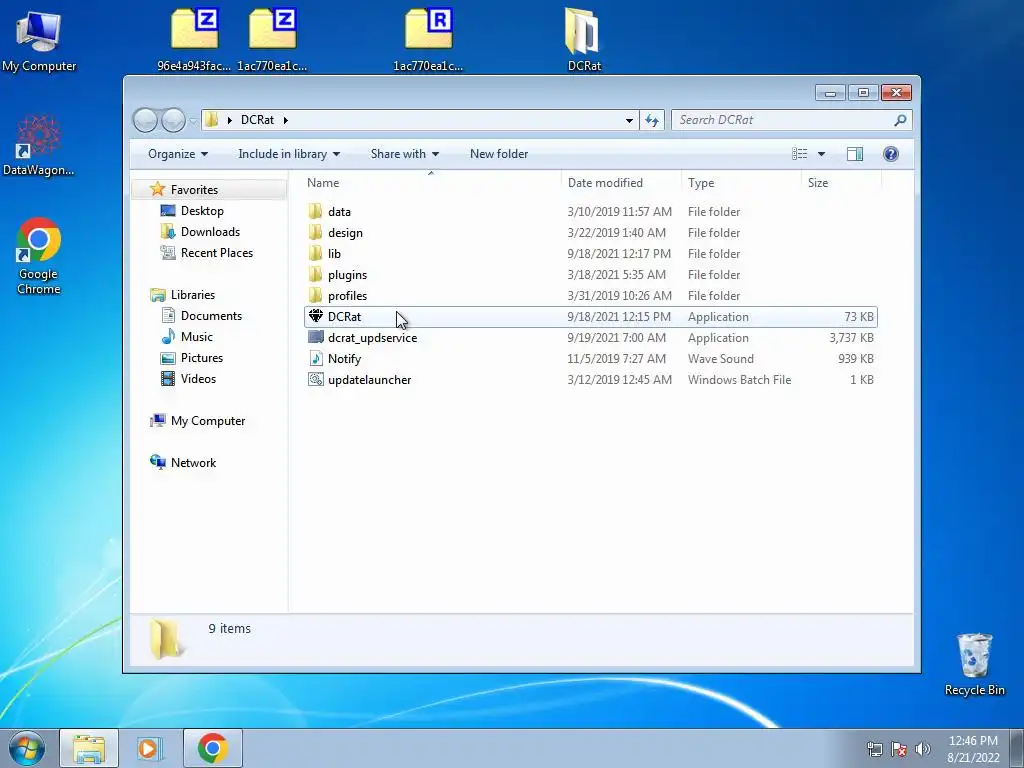Click the Back navigation button
1024x768 pixels.
[145, 120]
